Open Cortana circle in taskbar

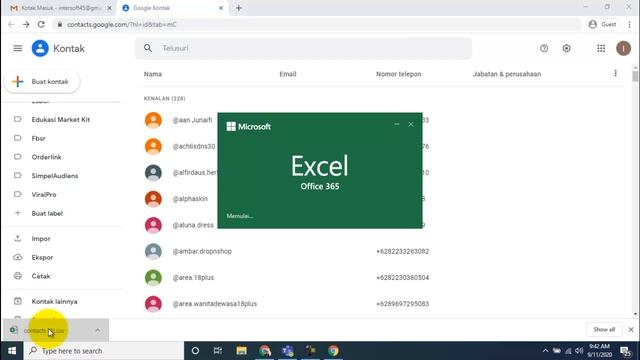pos(195,351)
